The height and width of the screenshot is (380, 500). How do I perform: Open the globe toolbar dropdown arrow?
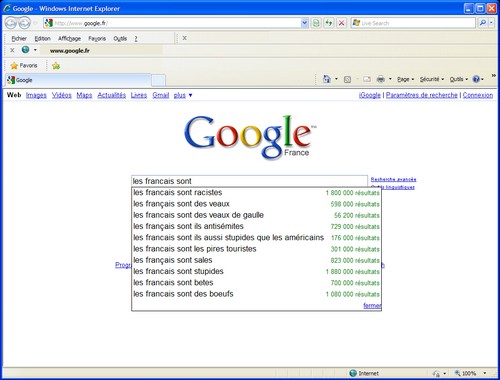35,50
